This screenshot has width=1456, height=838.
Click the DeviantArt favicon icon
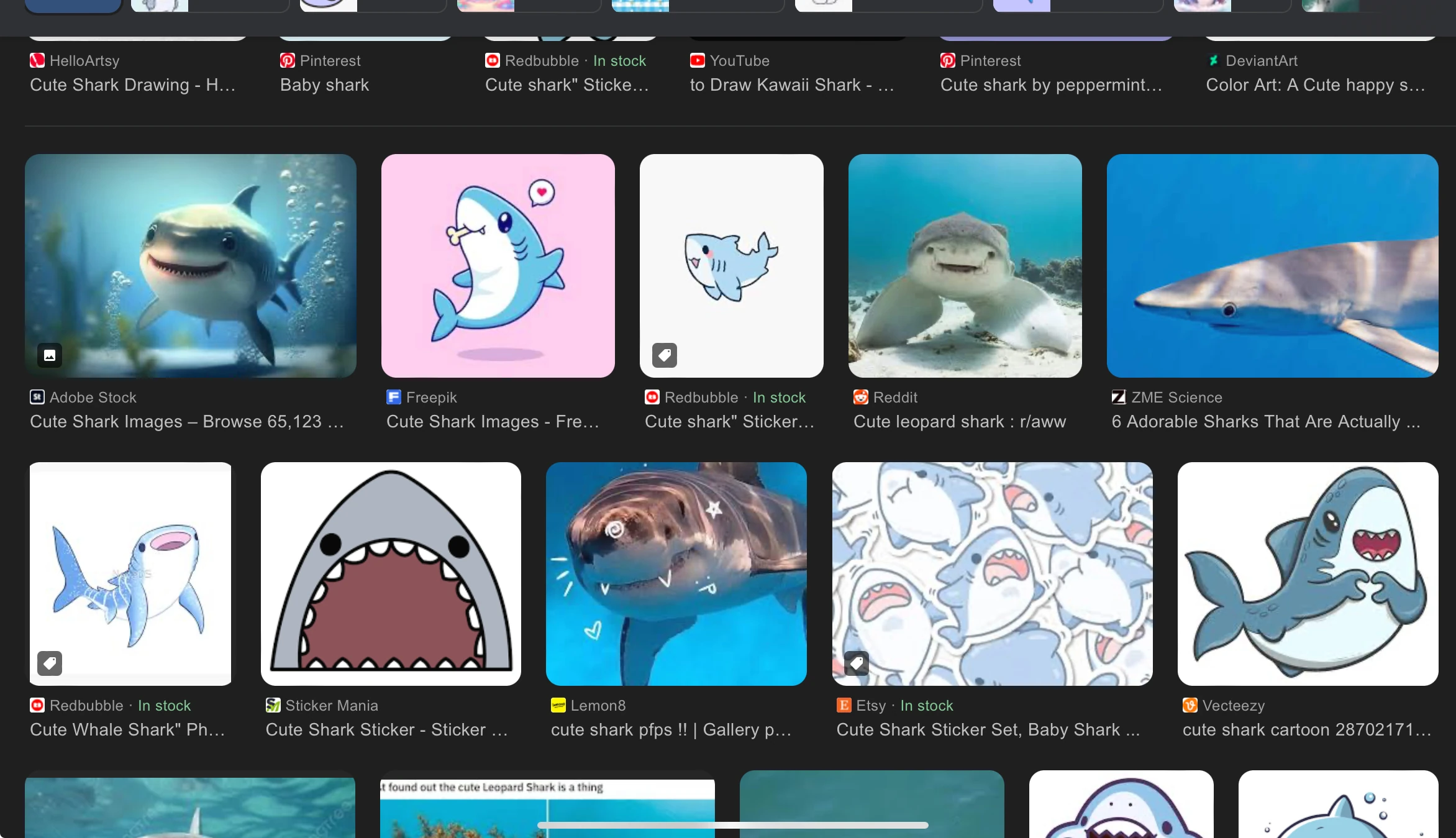[x=1213, y=60]
